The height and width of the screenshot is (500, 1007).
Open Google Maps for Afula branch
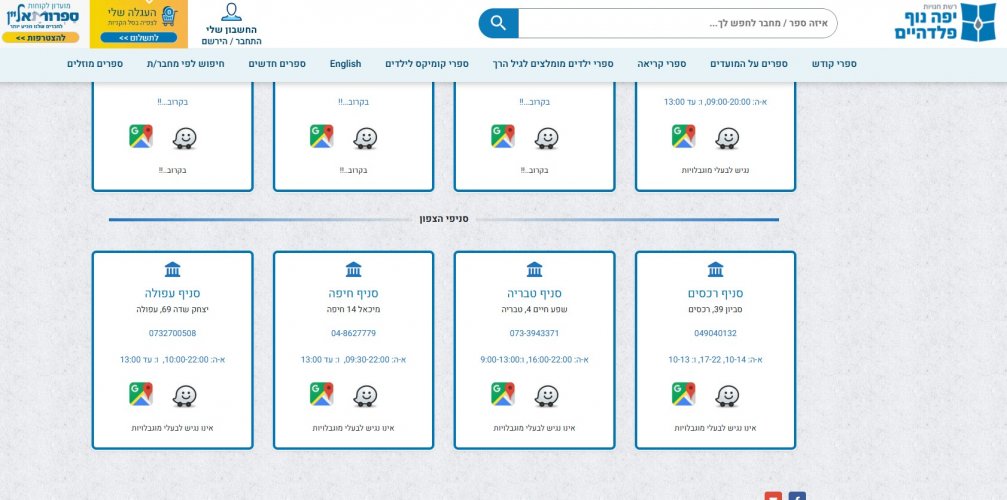[141, 394]
